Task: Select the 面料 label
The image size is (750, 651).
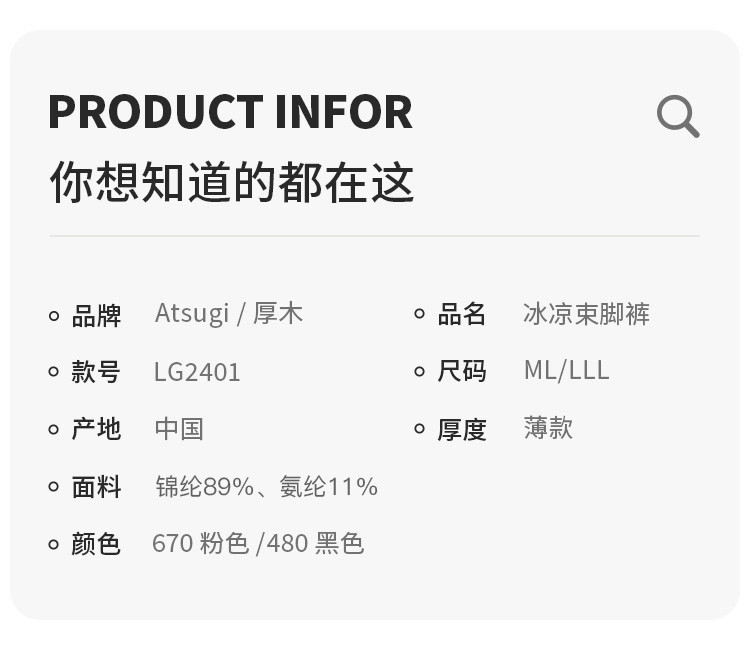Action: (96, 487)
